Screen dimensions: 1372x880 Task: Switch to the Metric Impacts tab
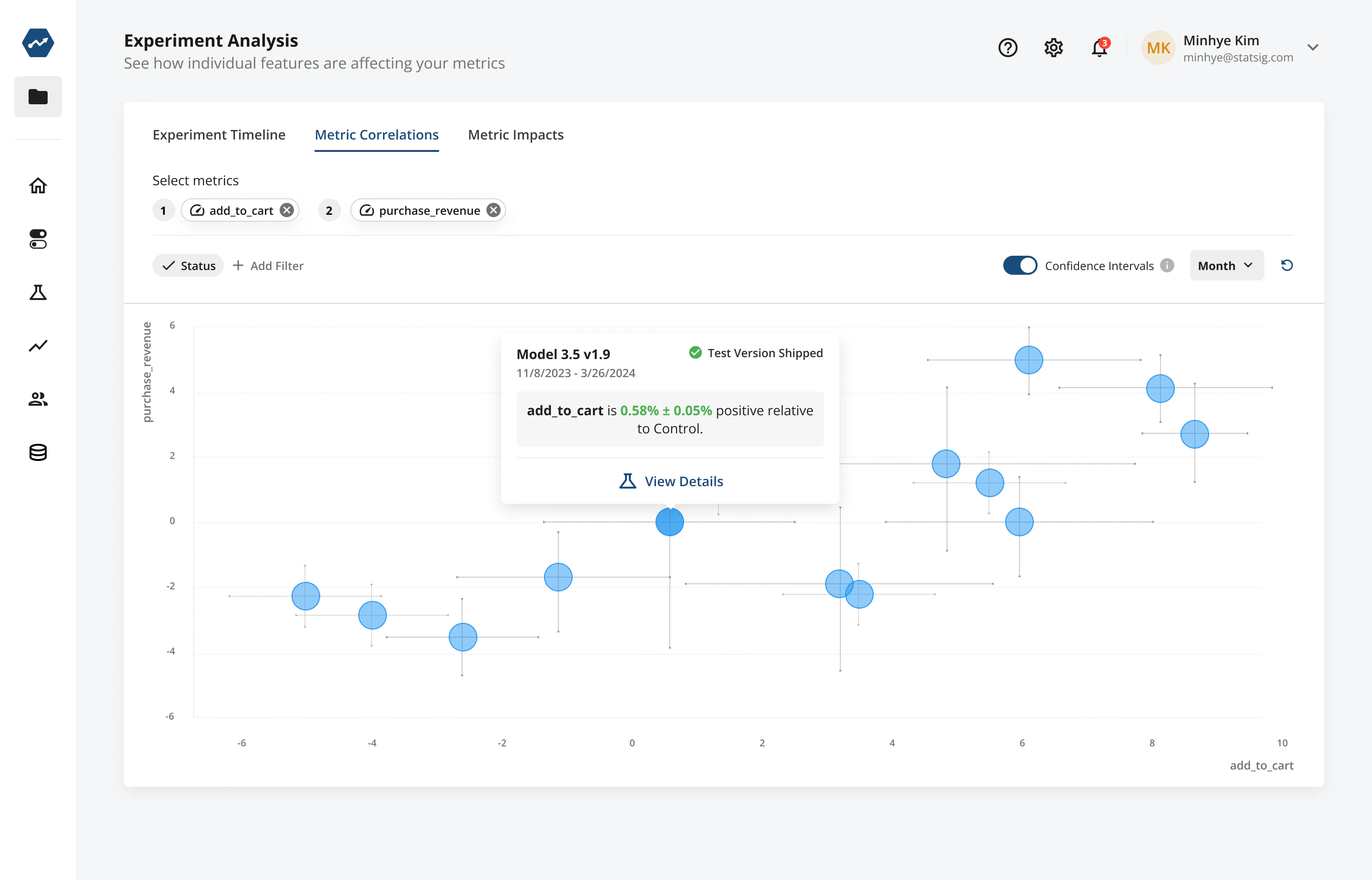tap(515, 135)
